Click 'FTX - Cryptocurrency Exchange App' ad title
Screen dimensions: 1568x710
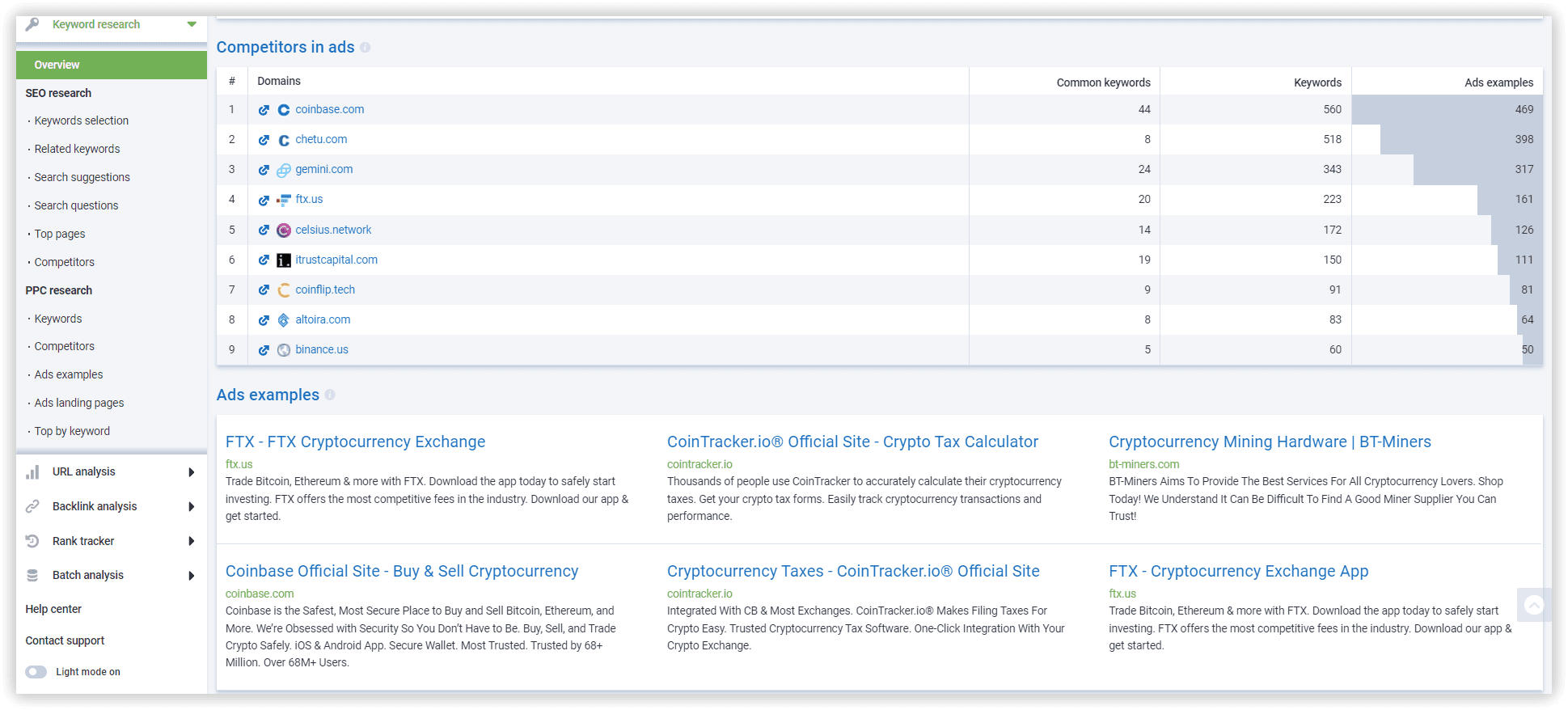[1239, 571]
